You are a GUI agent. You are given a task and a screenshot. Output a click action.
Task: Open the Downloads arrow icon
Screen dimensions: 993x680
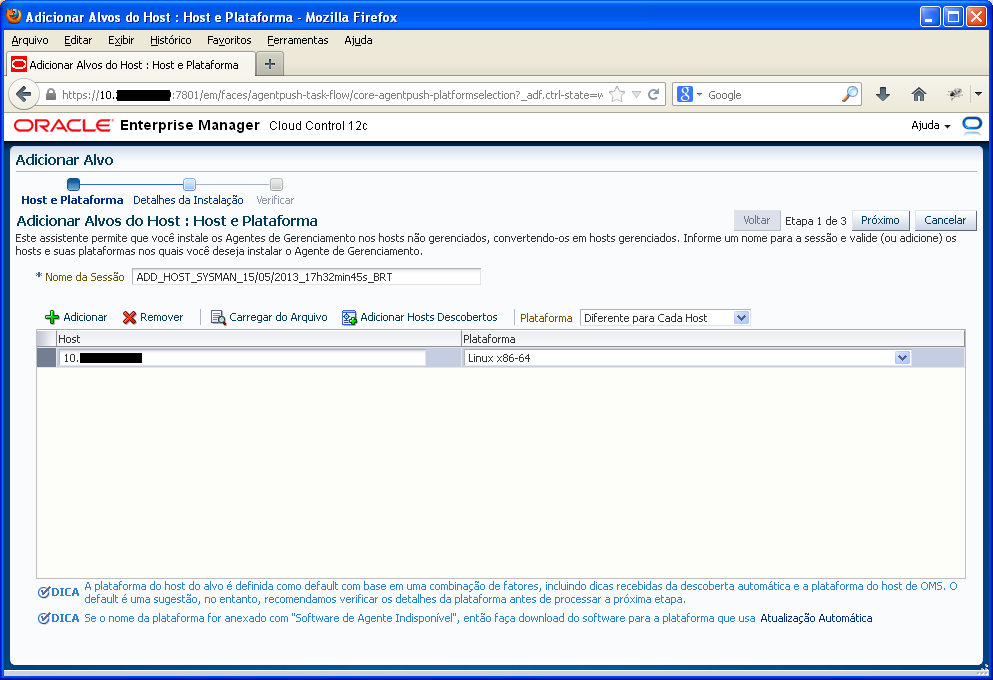883,94
